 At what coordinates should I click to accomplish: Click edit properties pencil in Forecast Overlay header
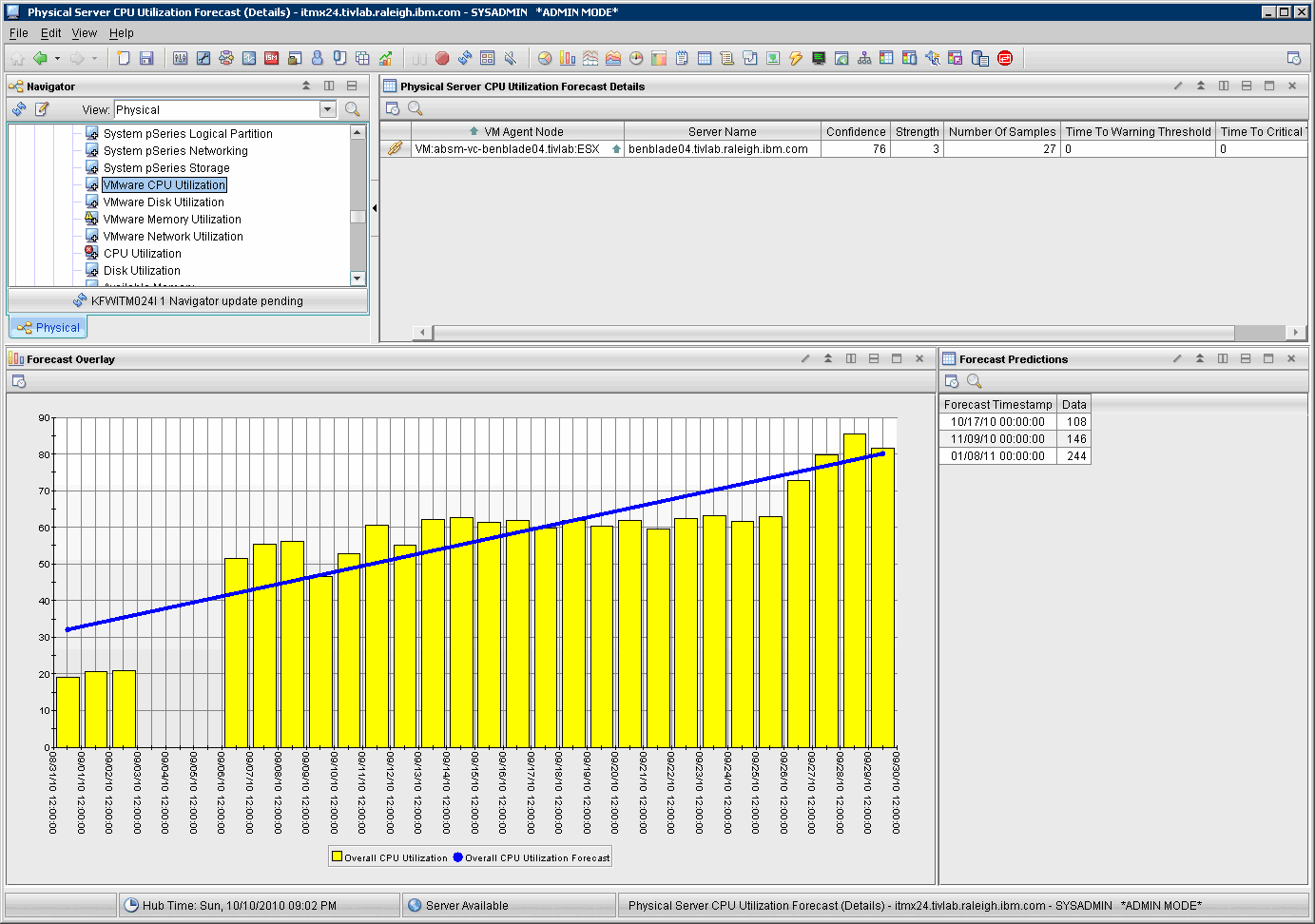tap(805, 358)
